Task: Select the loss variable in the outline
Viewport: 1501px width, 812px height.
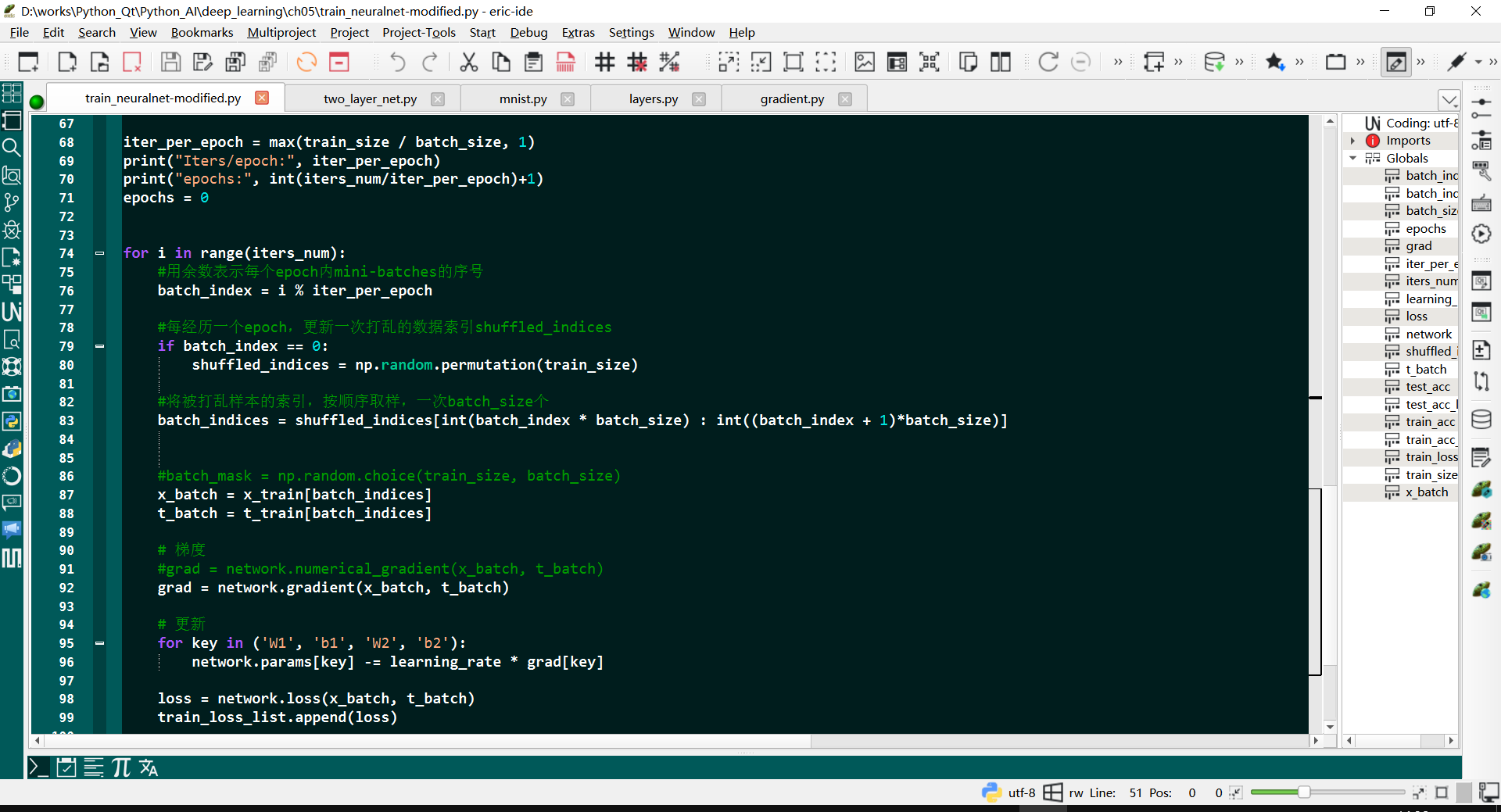Action: [x=1417, y=317]
